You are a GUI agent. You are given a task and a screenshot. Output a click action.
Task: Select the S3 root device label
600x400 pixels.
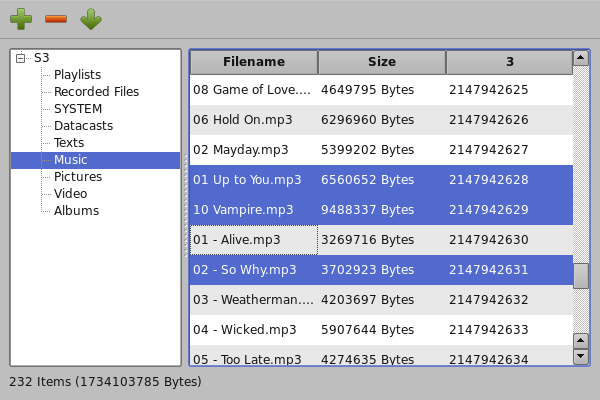[42, 58]
